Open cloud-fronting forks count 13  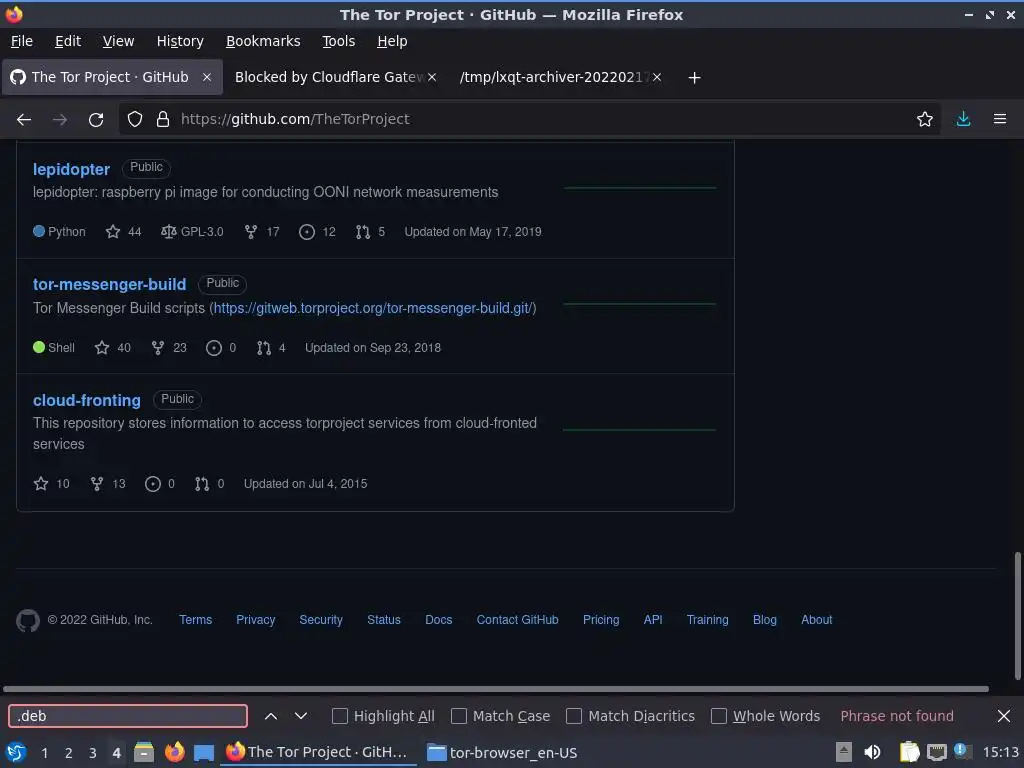(x=108, y=484)
